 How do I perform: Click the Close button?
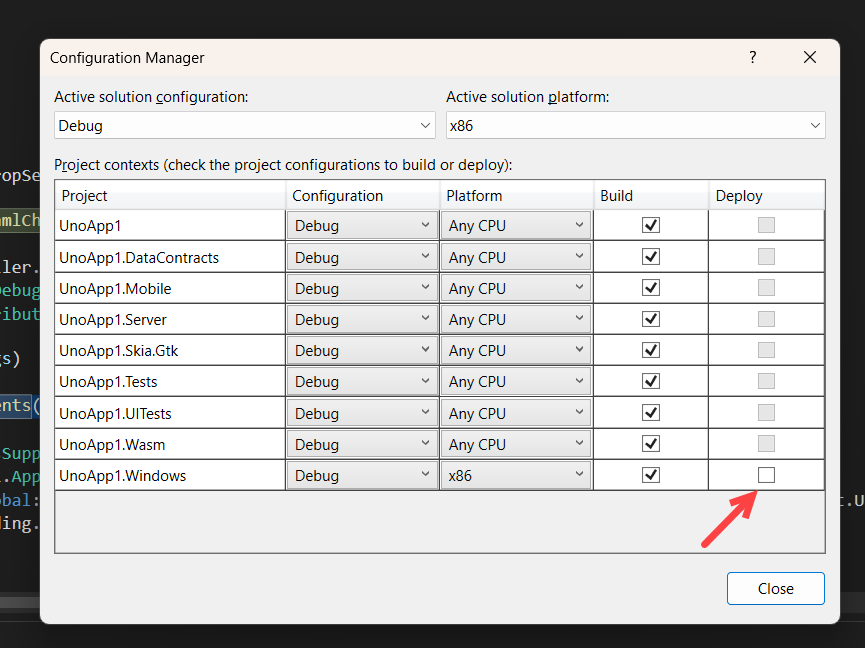775,588
